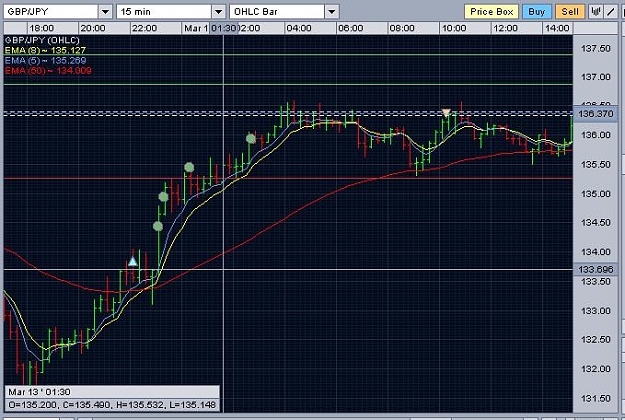Image resolution: width=625 pixels, height=420 pixels.
Task: Click the green circle marker near 135.50
Action: (189, 167)
